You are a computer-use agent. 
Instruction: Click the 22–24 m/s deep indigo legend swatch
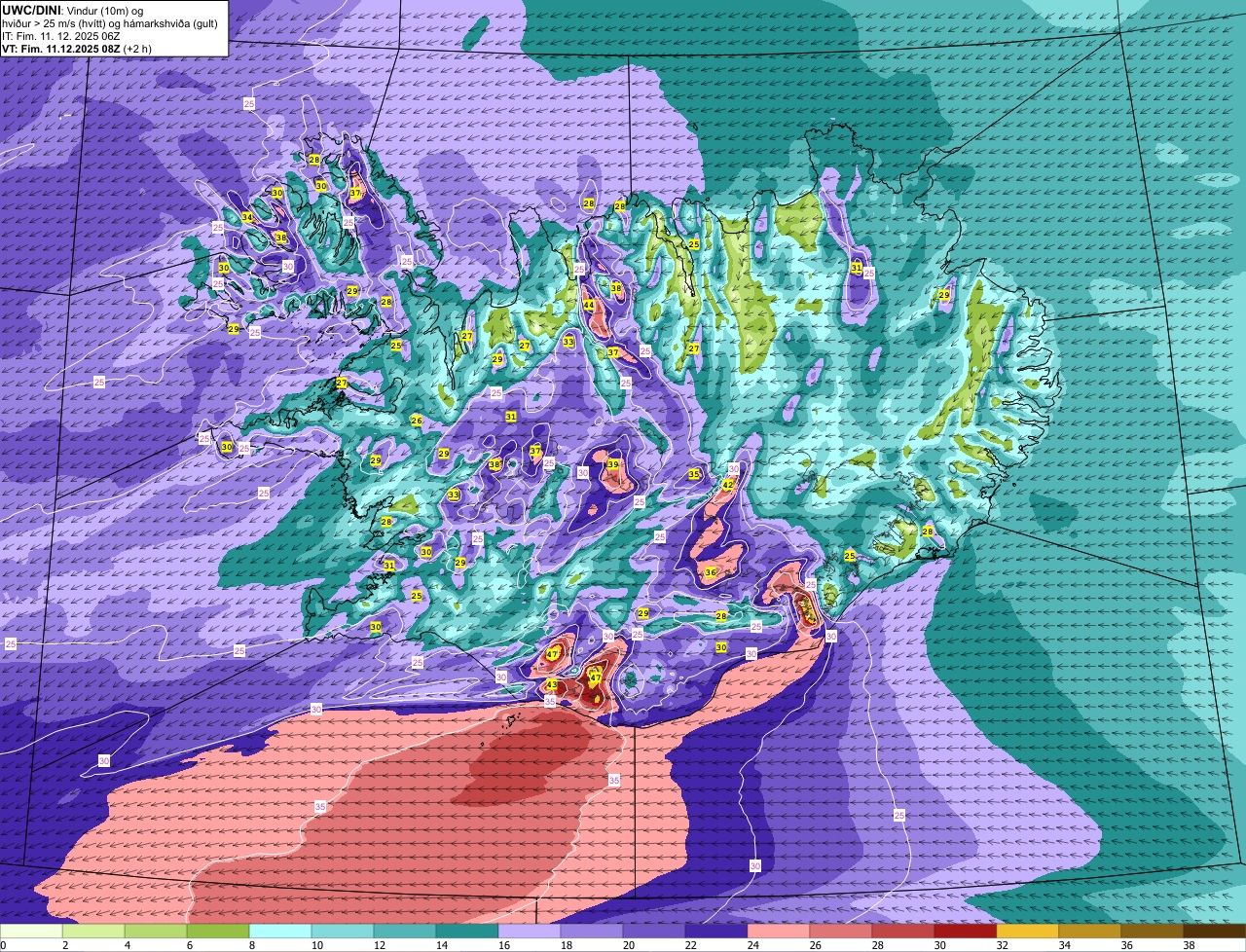pyautogui.click(x=716, y=932)
